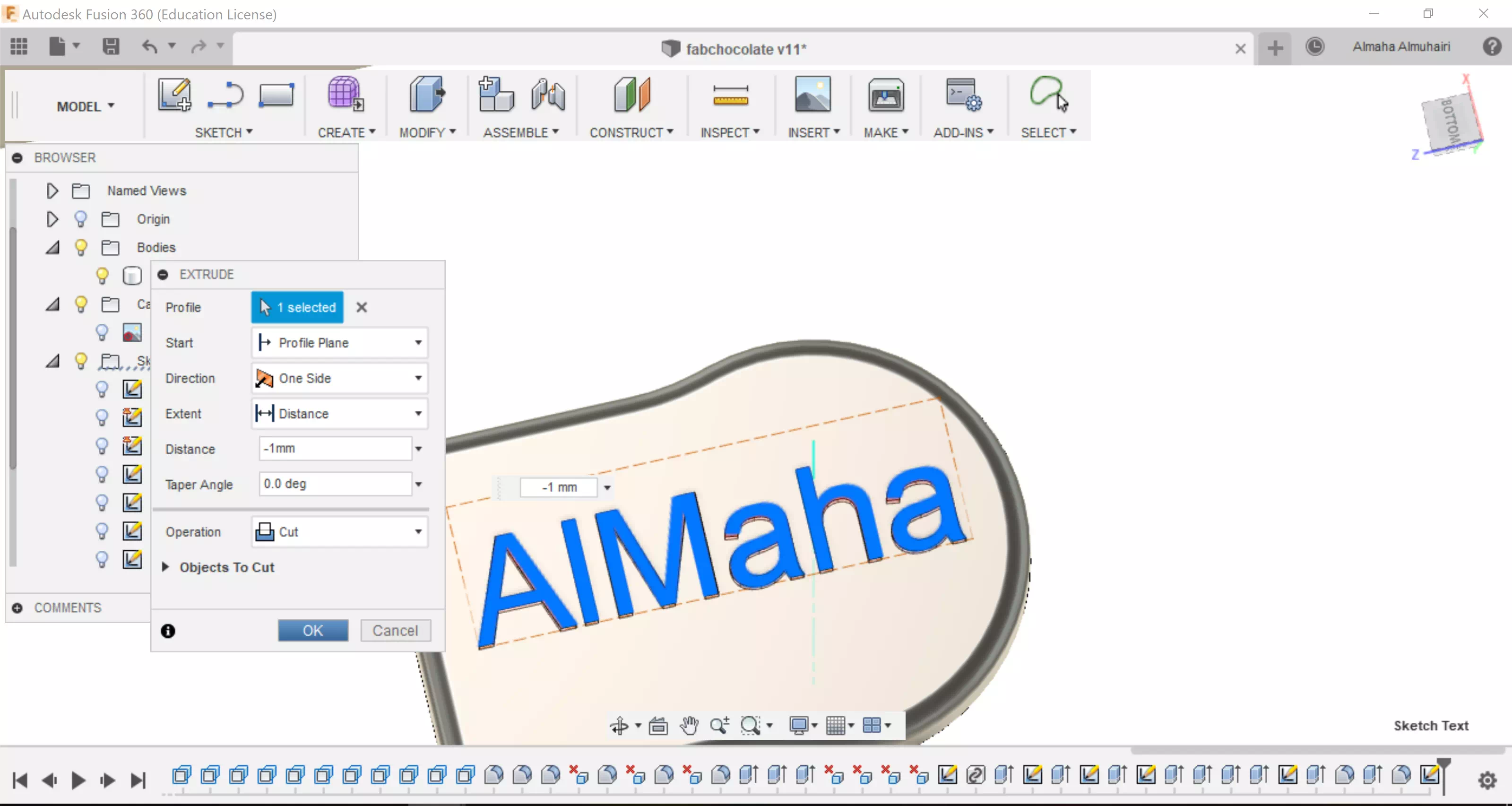Open the Operation Cut dropdown

339,532
